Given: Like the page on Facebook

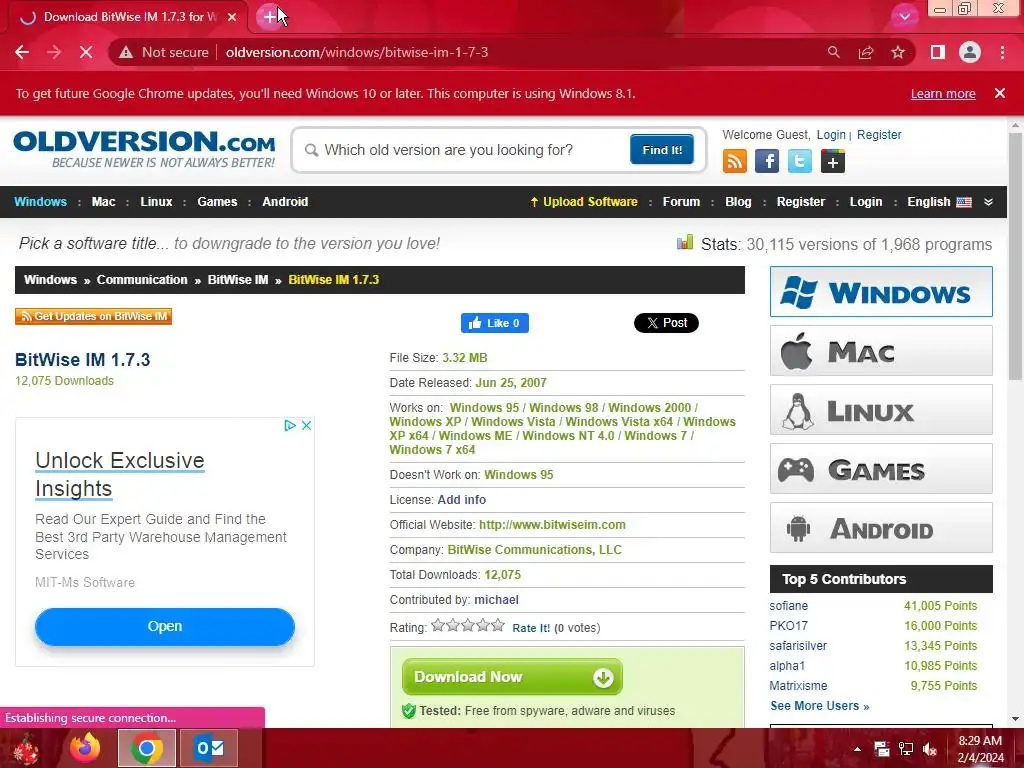Looking at the screenshot, I should coord(494,323).
